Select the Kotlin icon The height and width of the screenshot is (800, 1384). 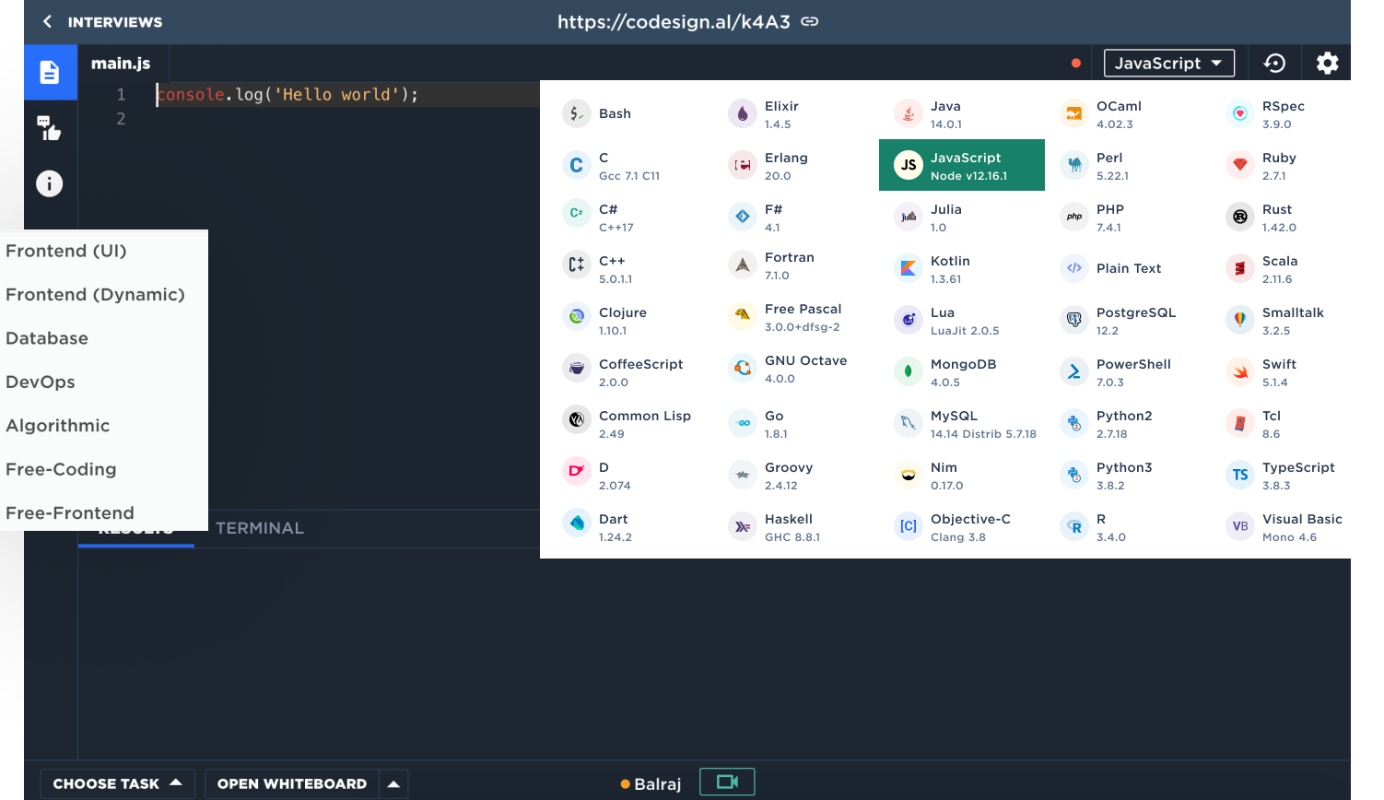coord(908,269)
